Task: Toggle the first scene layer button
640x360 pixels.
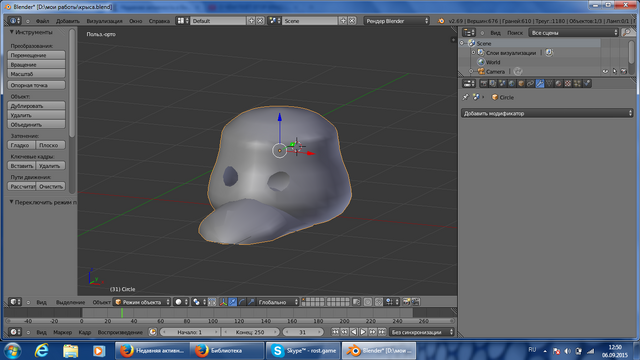Action: pyautogui.click(x=304, y=300)
